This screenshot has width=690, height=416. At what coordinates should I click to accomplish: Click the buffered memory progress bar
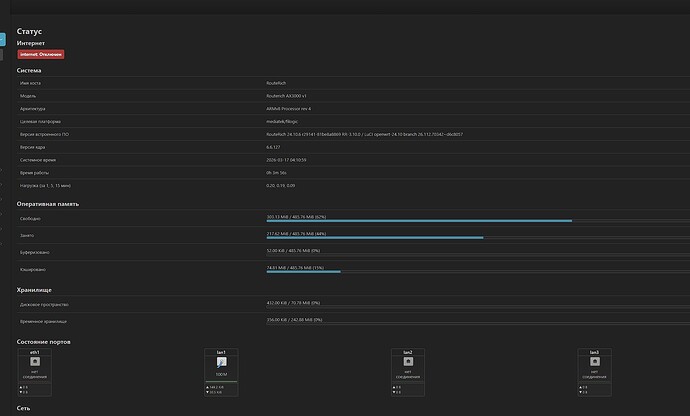coord(478,254)
